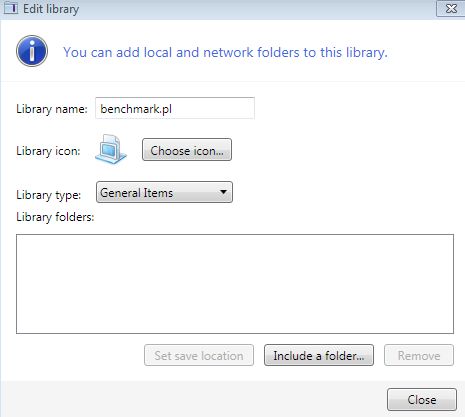Click the Include a folder button
The image size is (465, 417).
(x=319, y=355)
